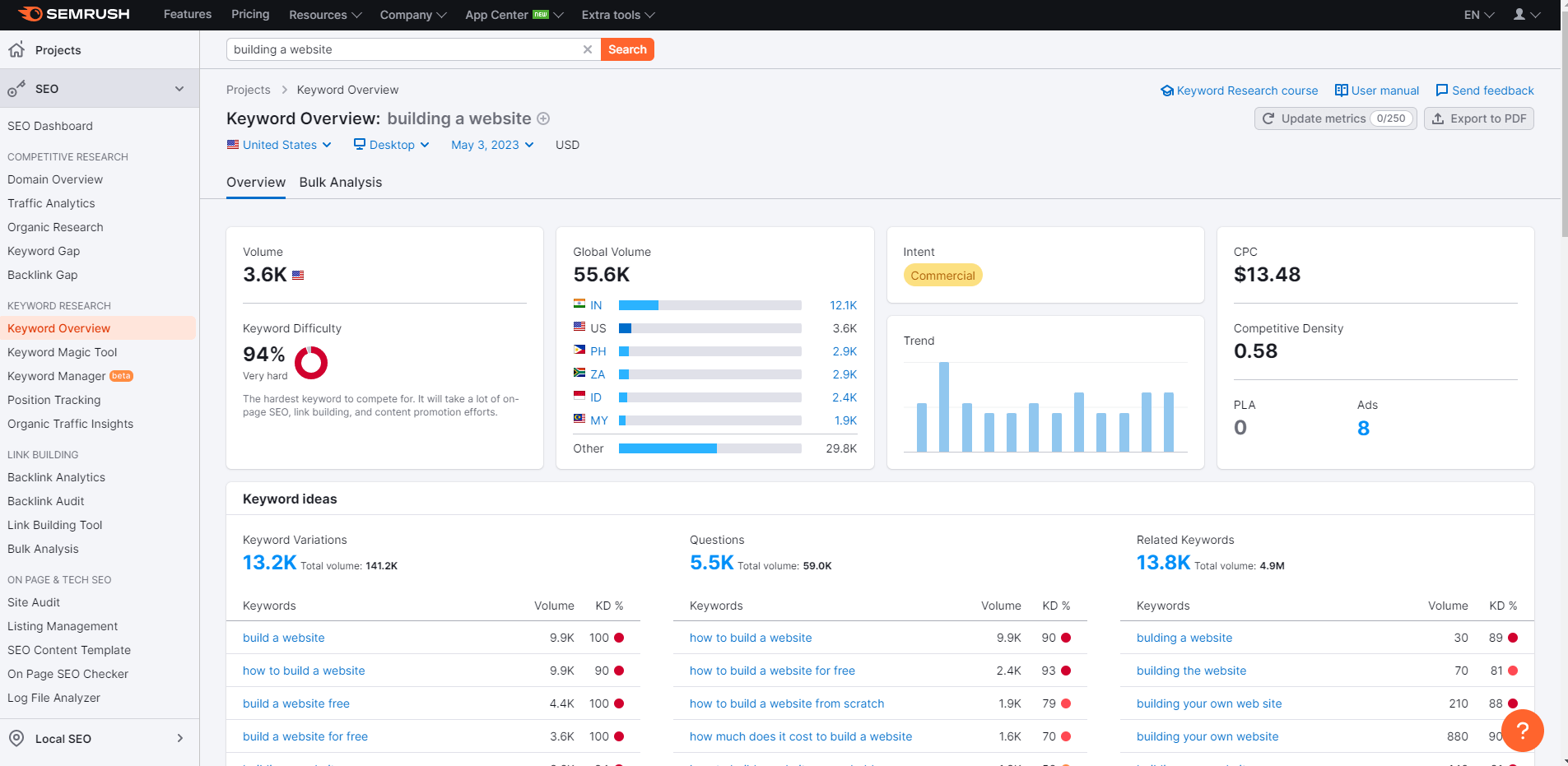Open 'building your own website' keyword

pos(1207,736)
